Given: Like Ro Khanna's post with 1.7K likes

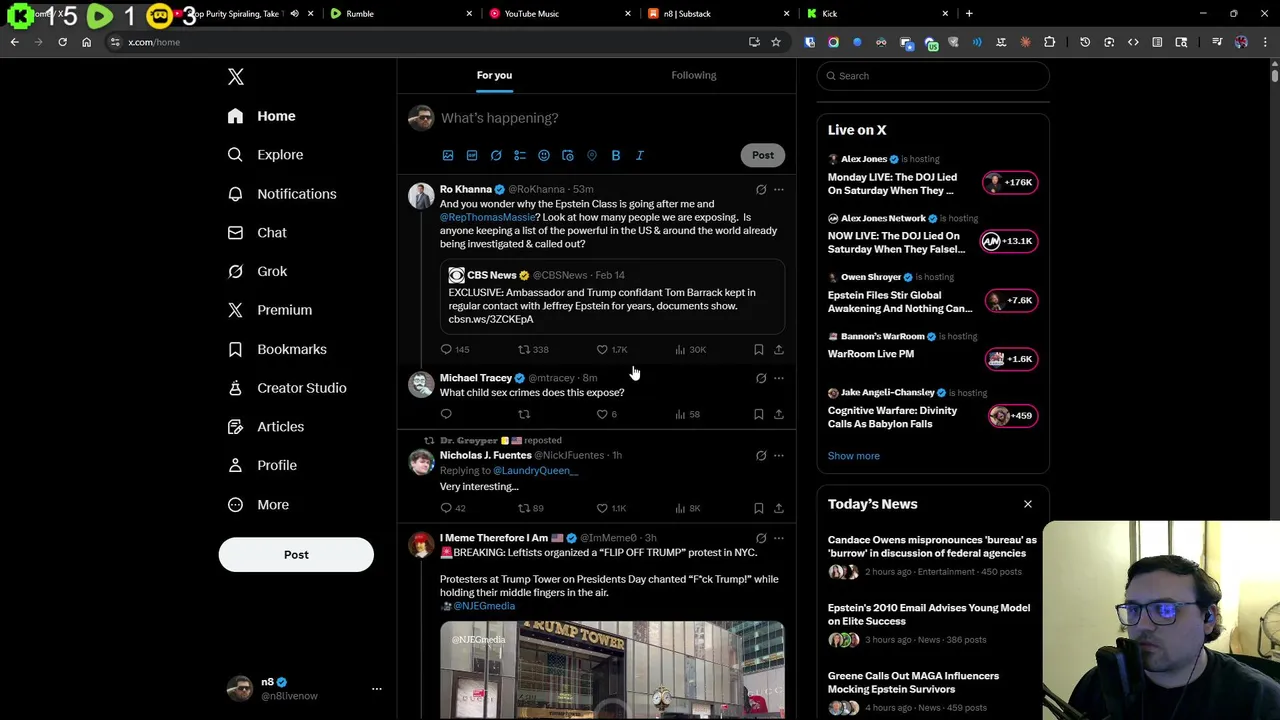Looking at the screenshot, I should coord(602,349).
